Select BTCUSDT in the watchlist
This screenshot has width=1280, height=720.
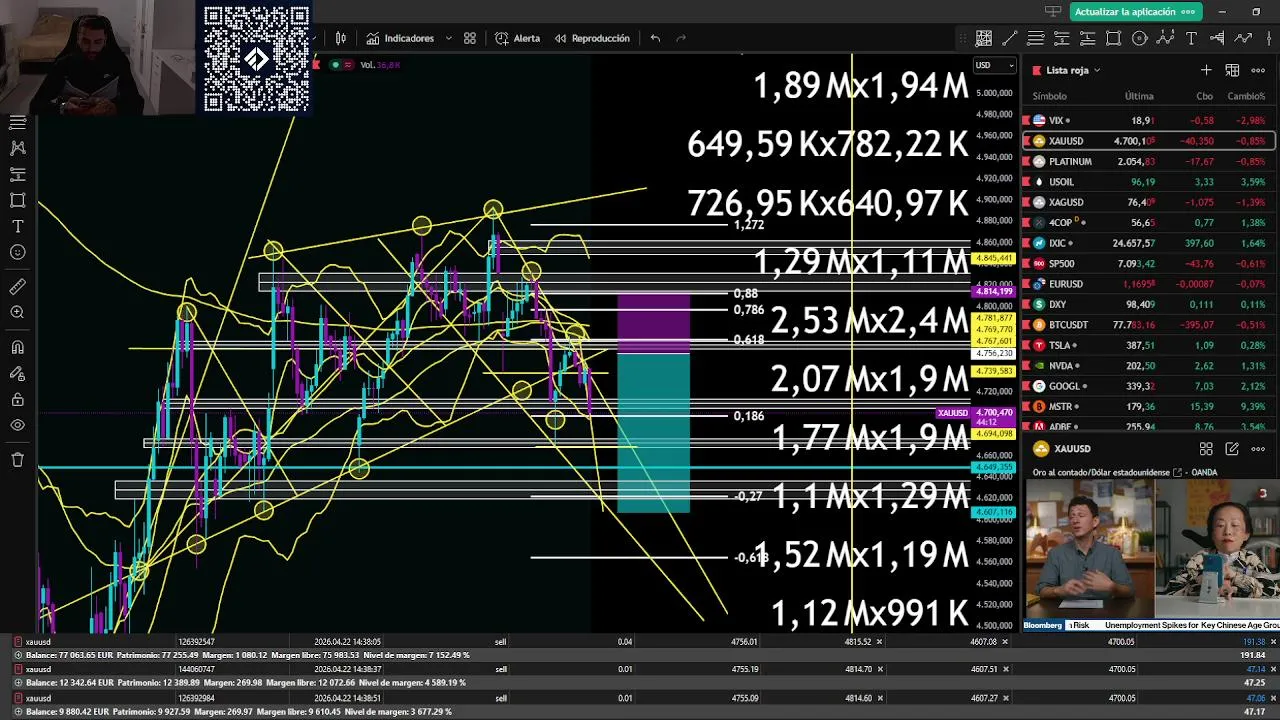(x=1148, y=324)
